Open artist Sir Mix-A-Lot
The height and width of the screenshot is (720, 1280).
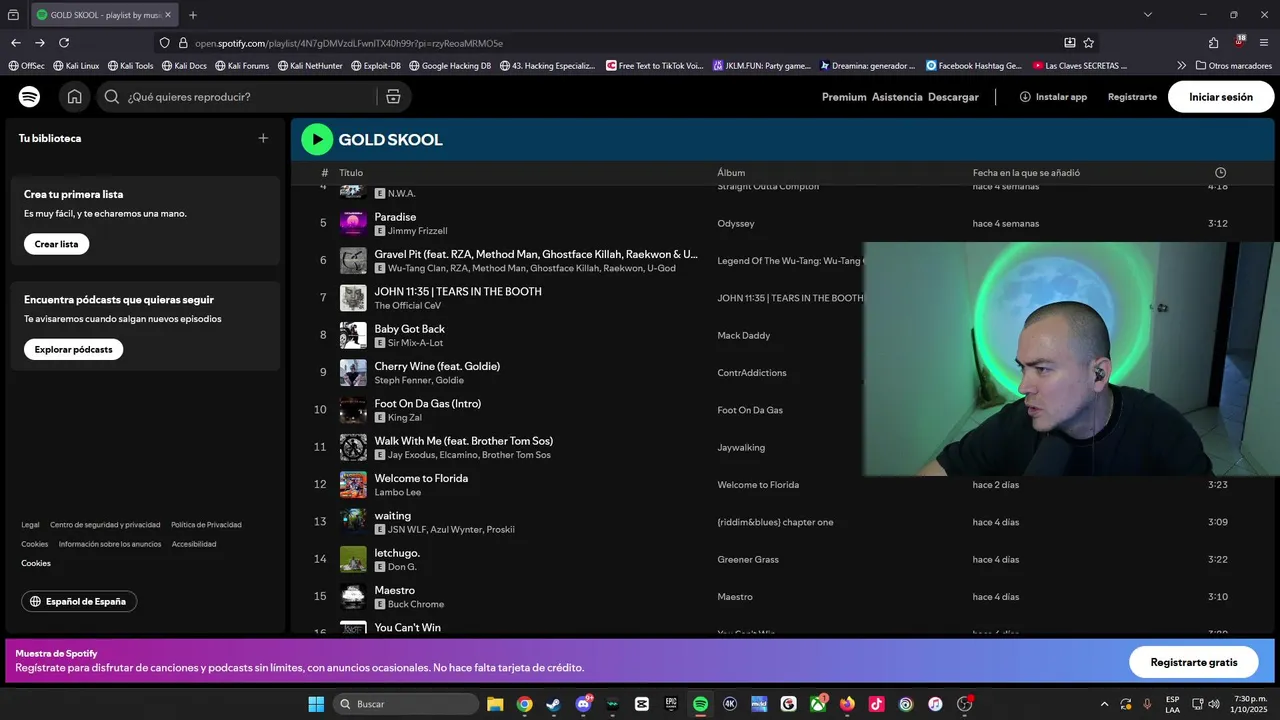[x=415, y=343]
